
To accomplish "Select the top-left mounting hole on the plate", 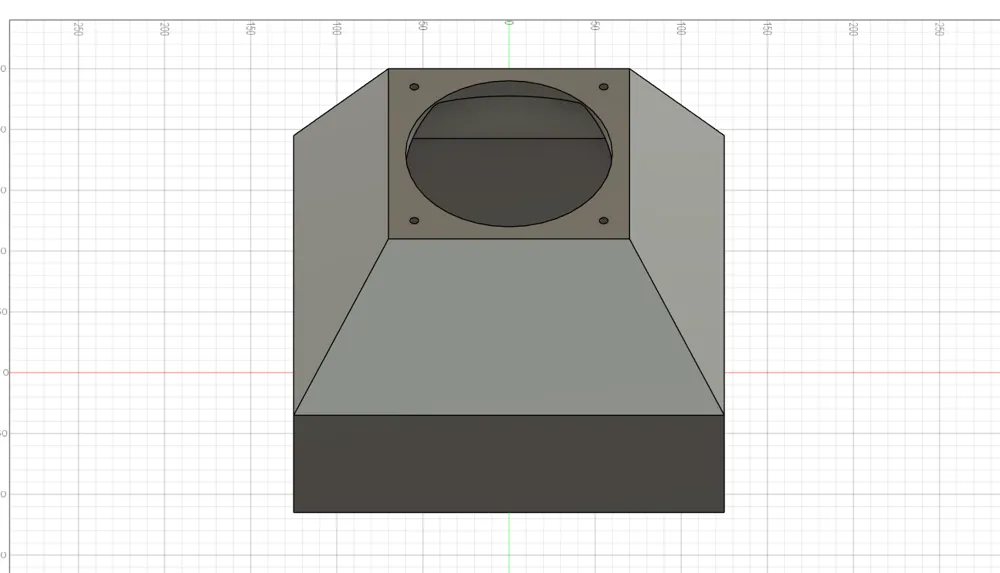I will (414, 87).
